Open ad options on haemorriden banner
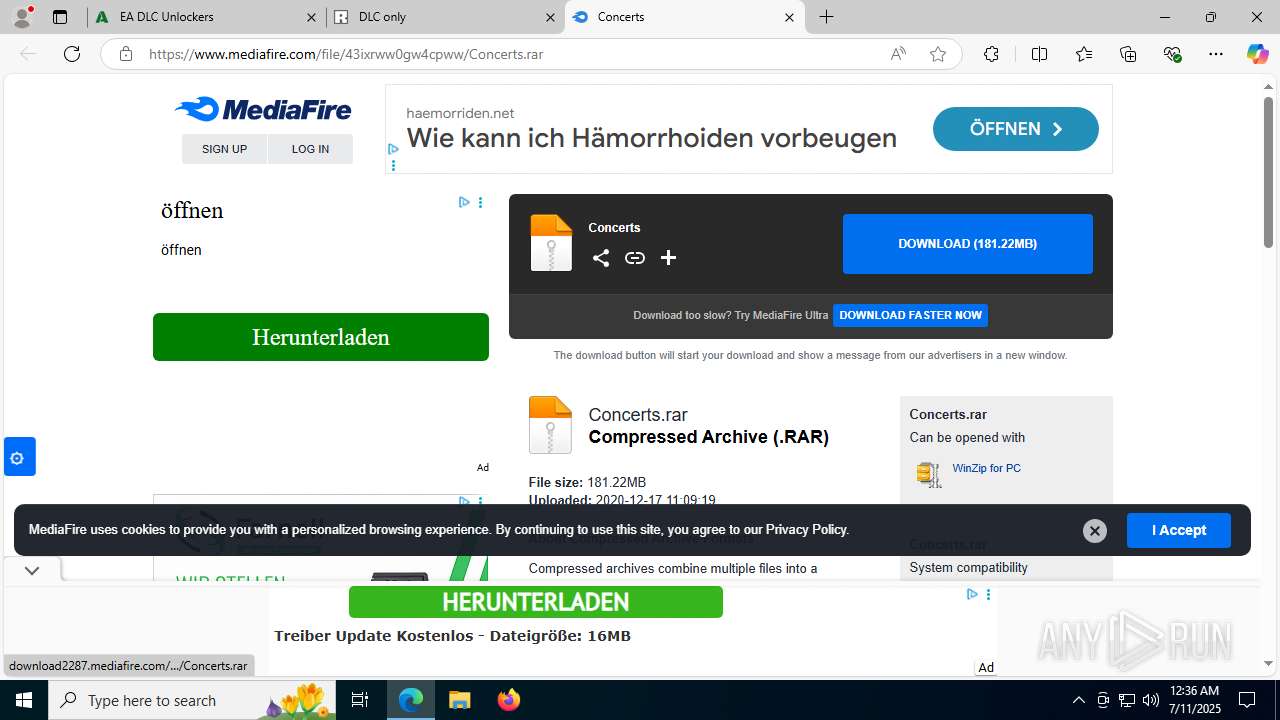This screenshot has height=720, width=1280. 393,166
